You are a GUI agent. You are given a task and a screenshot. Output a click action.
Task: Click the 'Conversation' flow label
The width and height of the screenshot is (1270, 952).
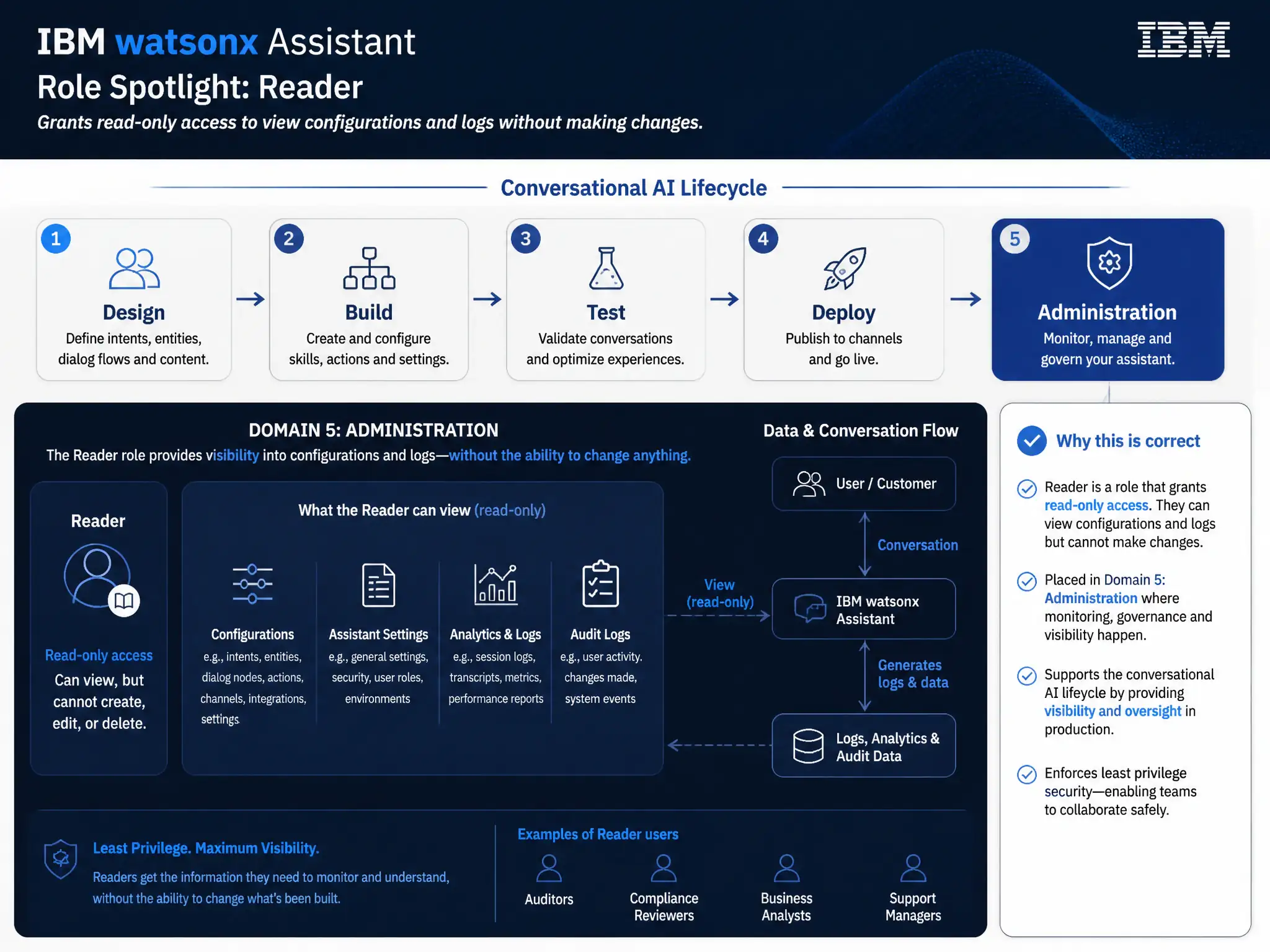[x=918, y=545]
